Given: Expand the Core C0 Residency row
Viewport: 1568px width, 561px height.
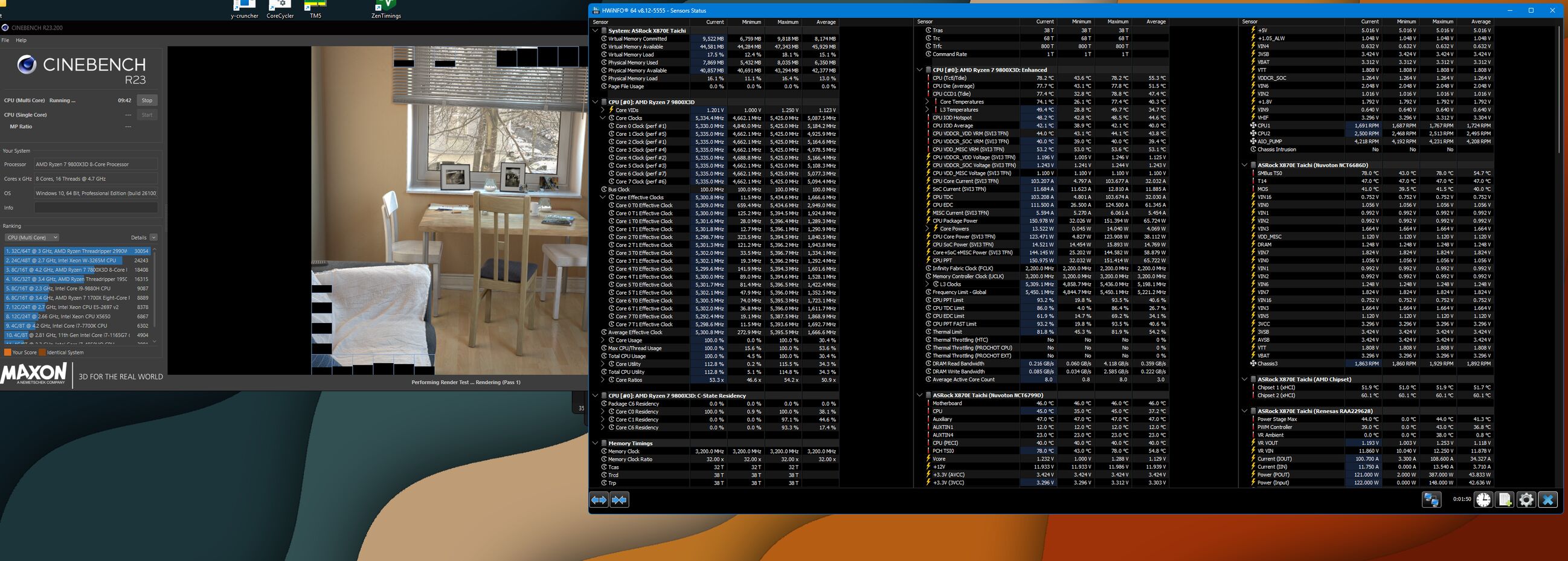Looking at the screenshot, I should [603, 411].
